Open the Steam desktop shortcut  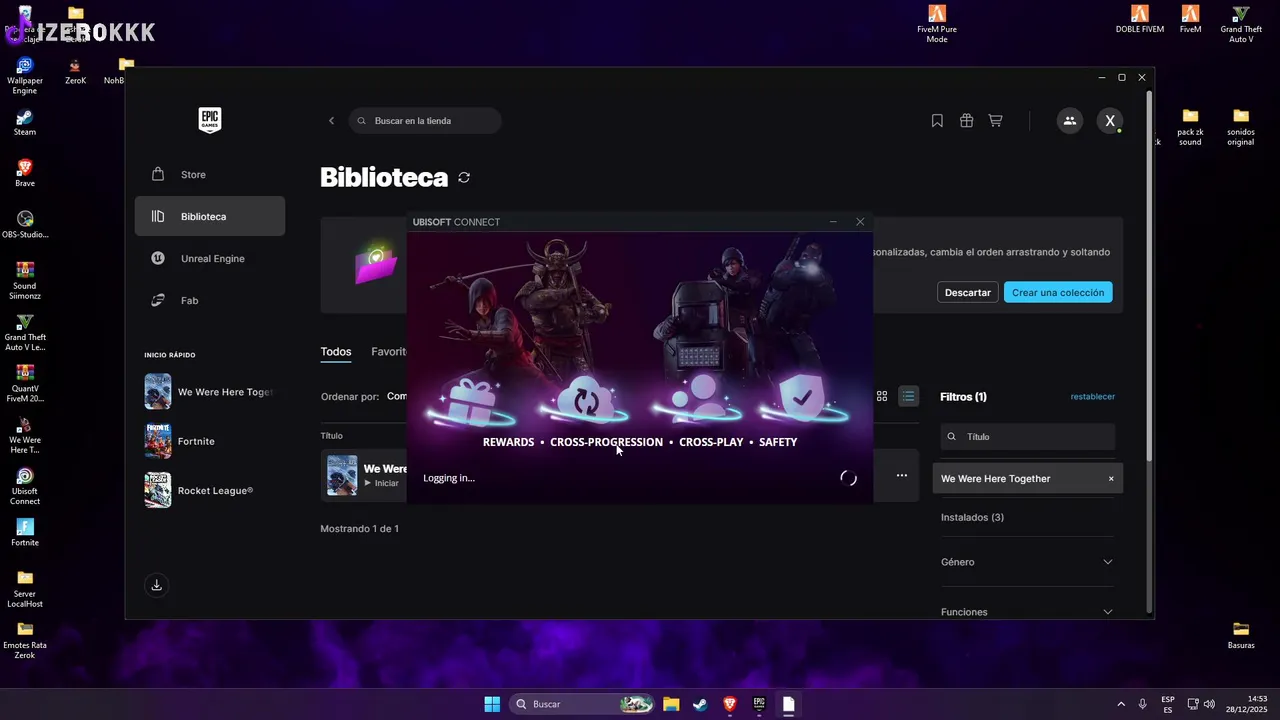[25, 123]
